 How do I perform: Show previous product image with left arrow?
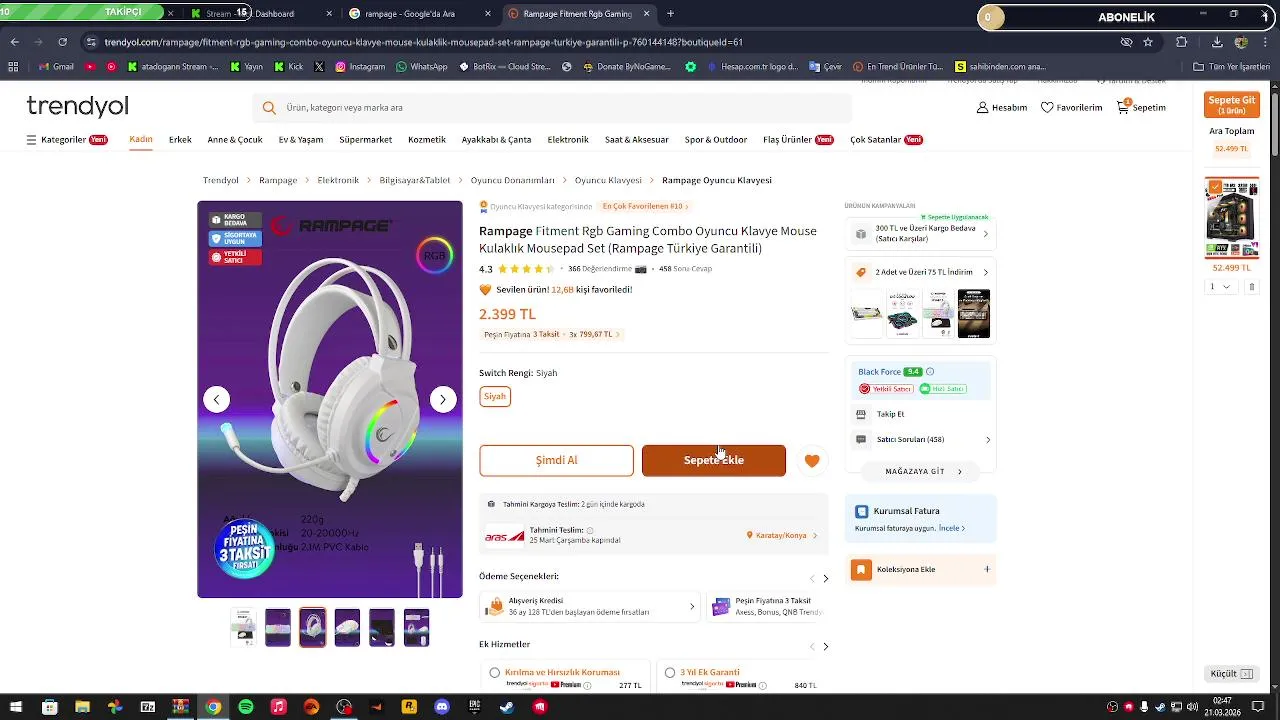tap(217, 400)
